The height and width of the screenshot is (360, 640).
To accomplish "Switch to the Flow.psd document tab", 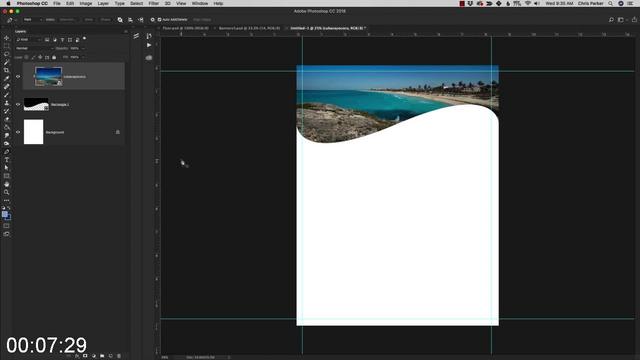I will pyautogui.click(x=185, y=28).
